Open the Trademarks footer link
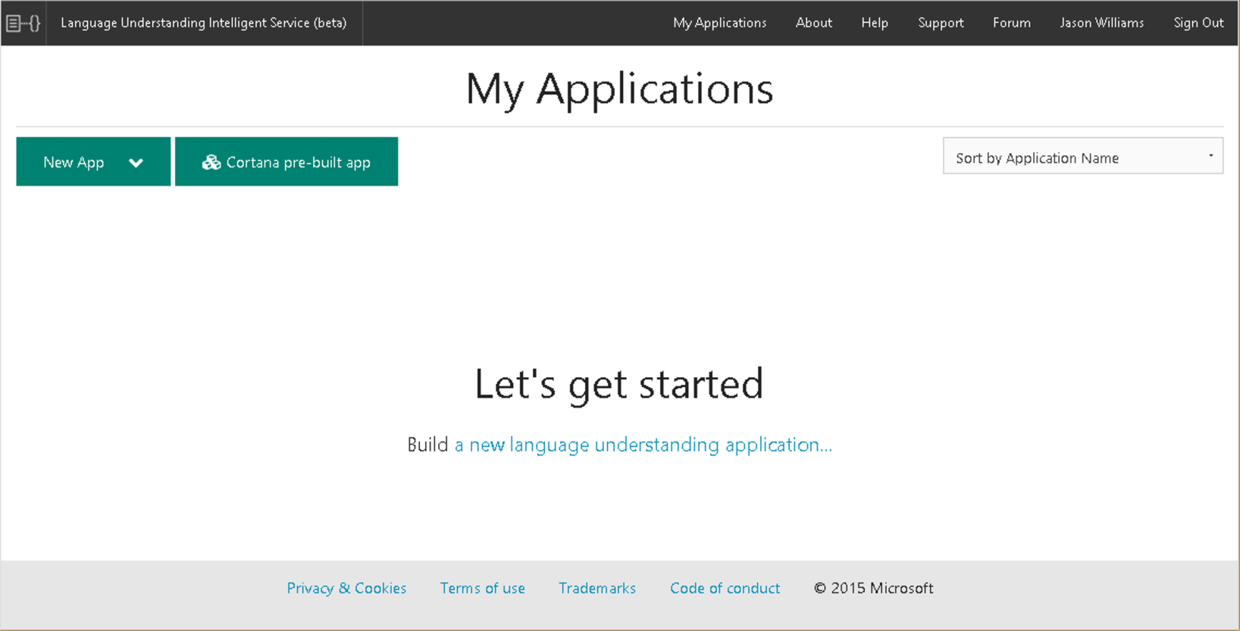The image size is (1240, 631). coord(597,588)
